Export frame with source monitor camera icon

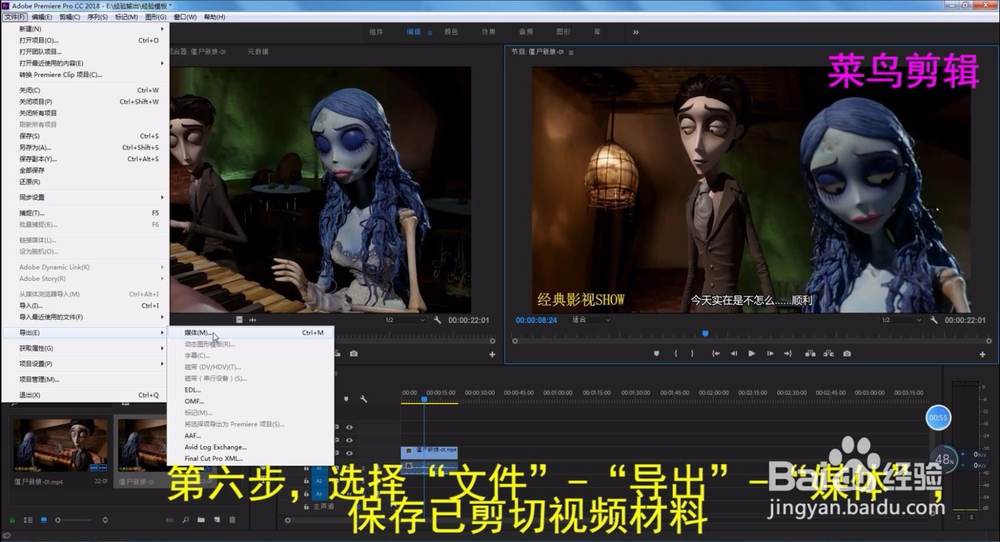point(354,353)
